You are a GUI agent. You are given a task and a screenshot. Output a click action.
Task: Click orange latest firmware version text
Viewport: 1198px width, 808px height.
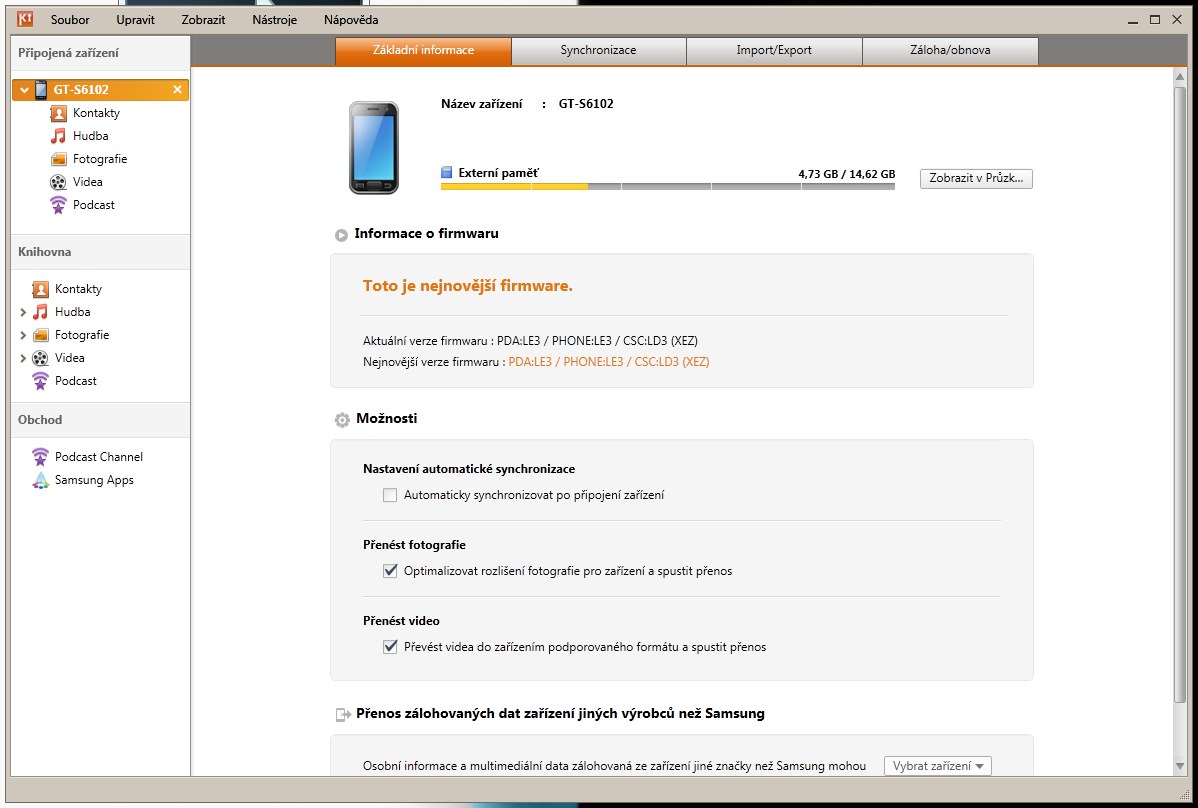tap(609, 362)
